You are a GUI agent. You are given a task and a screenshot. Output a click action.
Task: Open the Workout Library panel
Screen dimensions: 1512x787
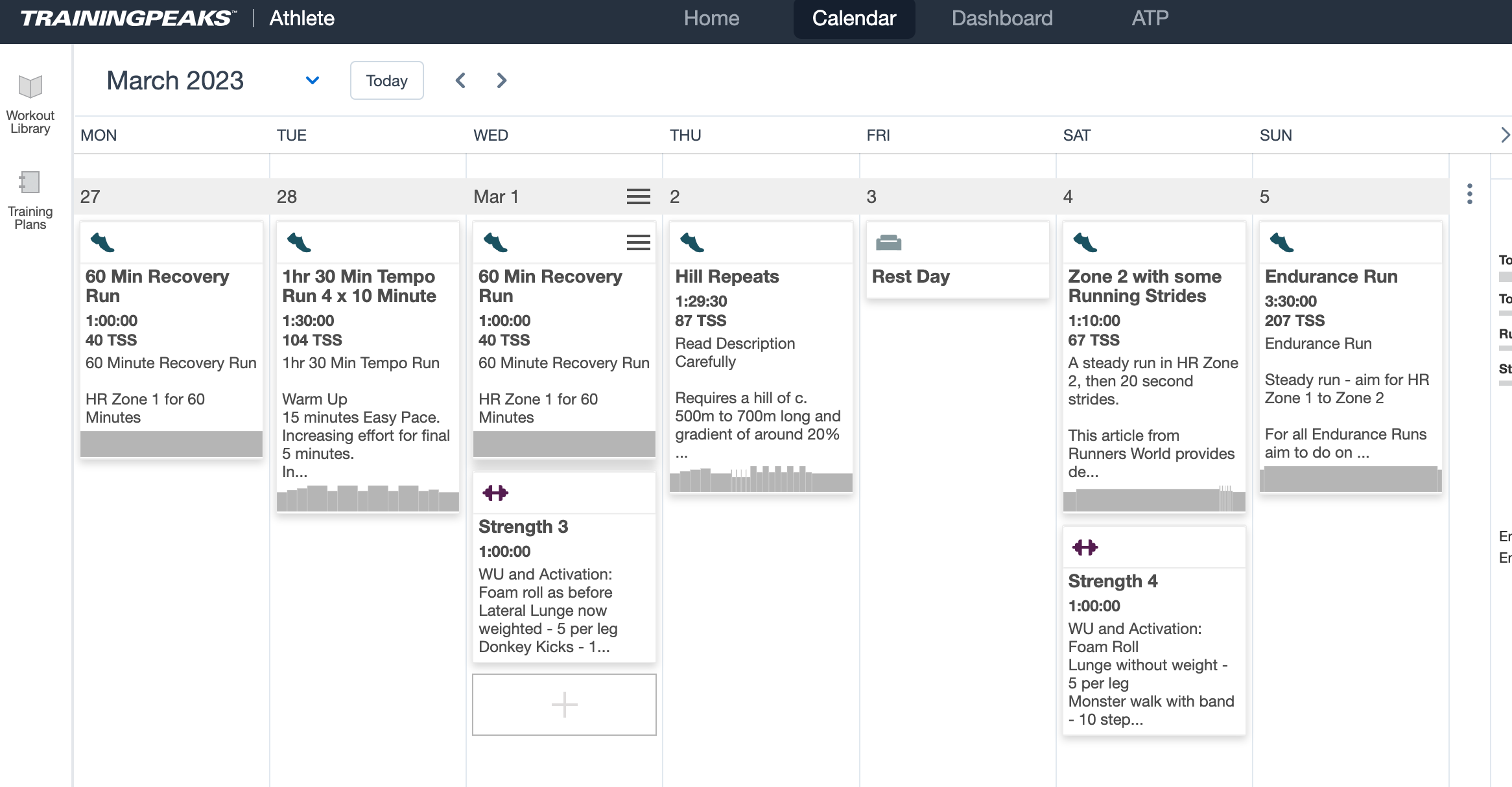[x=30, y=104]
